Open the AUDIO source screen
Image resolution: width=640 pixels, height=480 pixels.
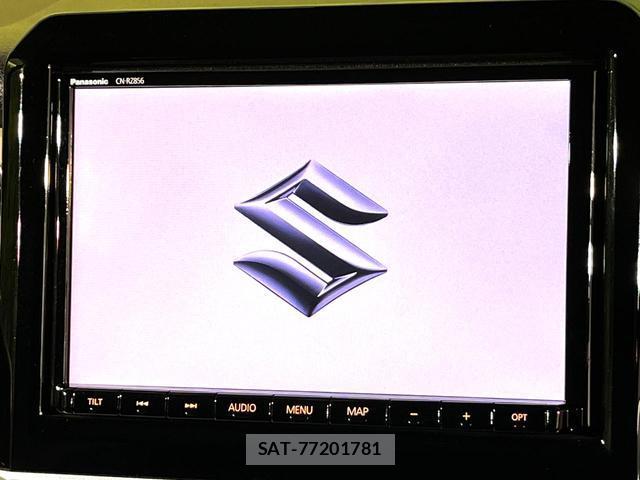pyautogui.click(x=242, y=408)
